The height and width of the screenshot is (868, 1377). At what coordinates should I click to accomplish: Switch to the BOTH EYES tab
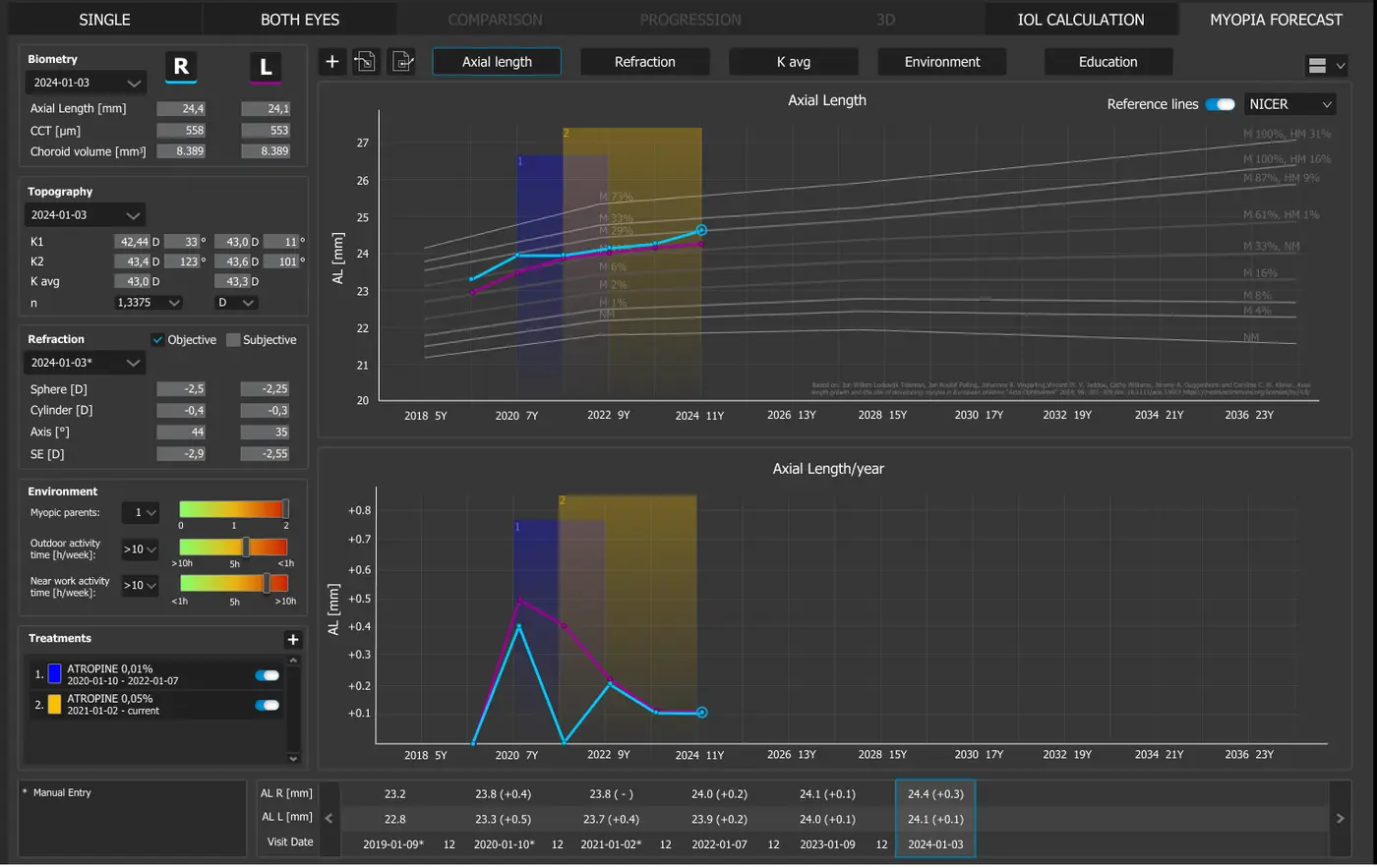coord(300,20)
